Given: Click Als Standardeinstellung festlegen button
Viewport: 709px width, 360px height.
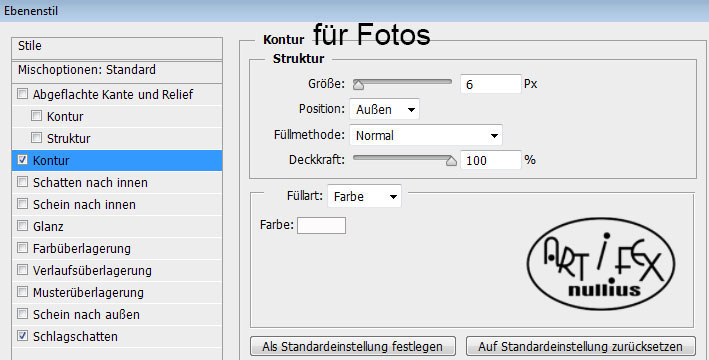Looking at the screenshot, I should 353,346.
